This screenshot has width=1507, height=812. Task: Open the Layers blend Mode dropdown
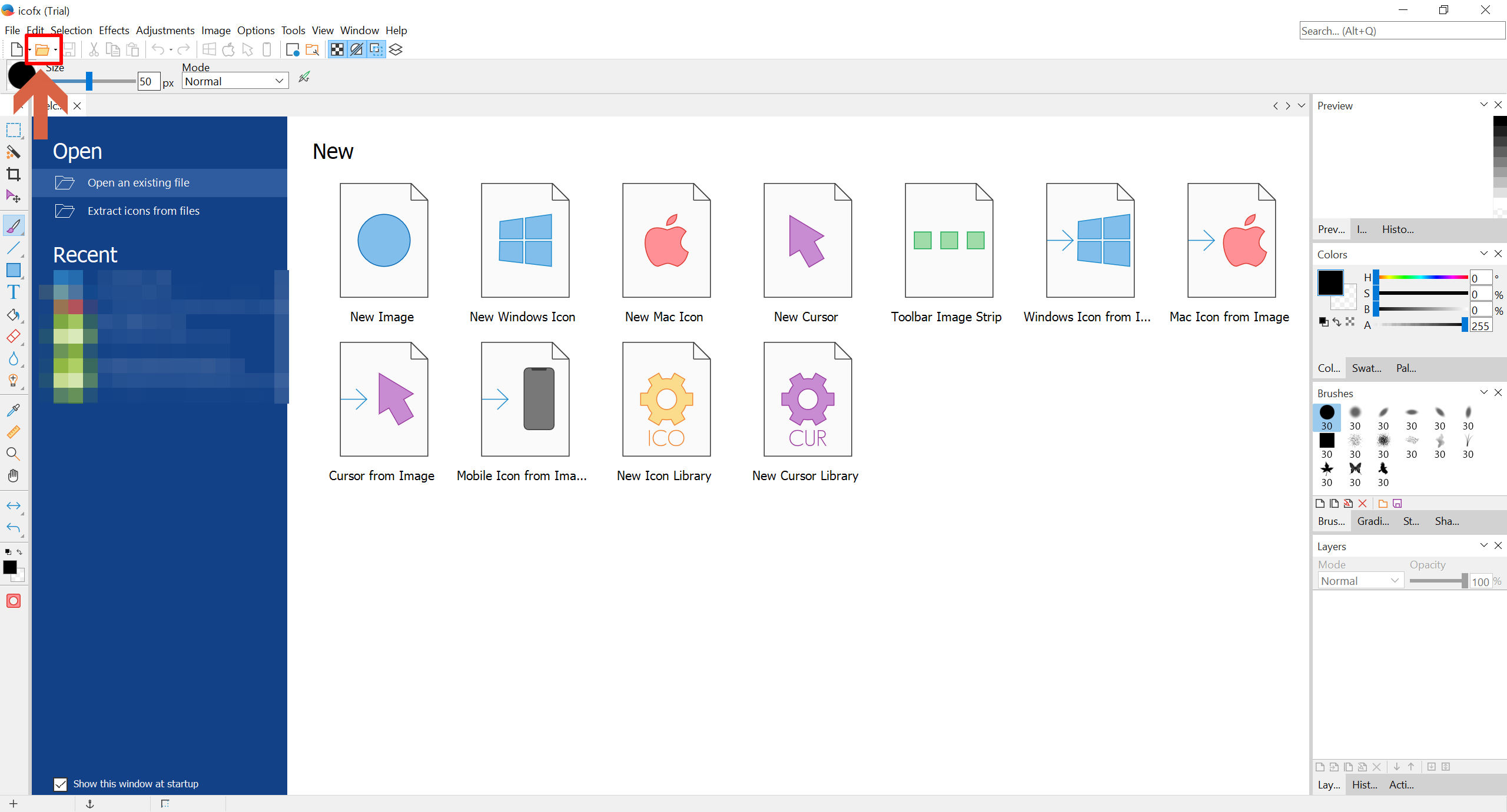tap(1360, 581)
